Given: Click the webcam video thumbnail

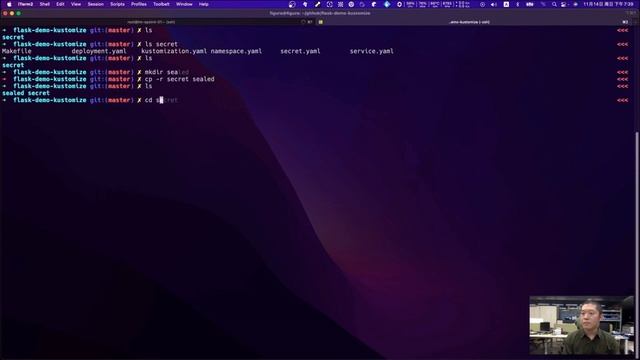Looking at the screenshot, I should point(581,325).
